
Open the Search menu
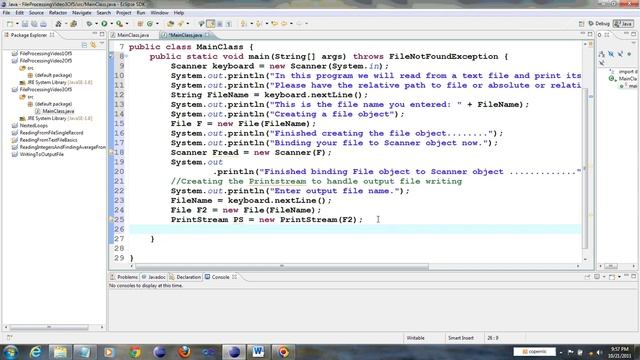coord(104,13)
